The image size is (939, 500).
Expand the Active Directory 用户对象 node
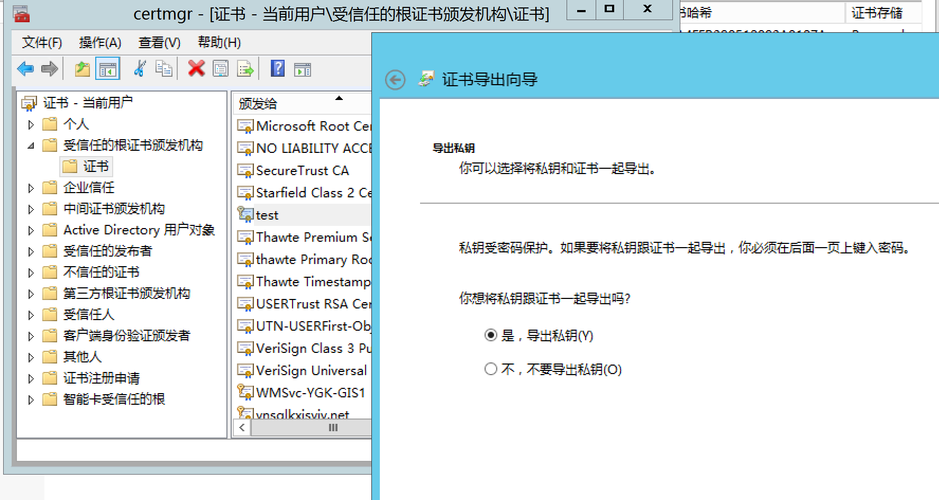[x=31, y=230]
